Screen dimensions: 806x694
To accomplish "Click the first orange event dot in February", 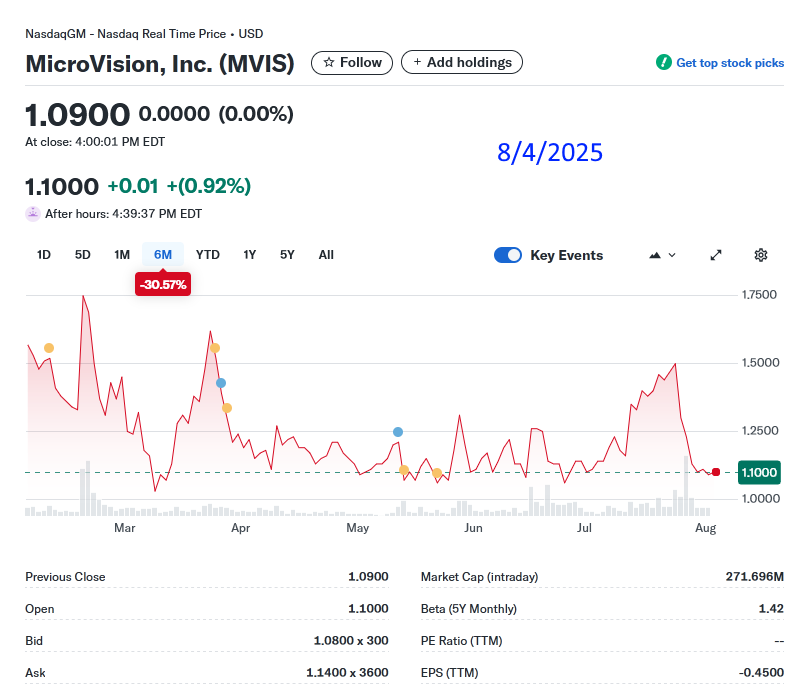I will pos(49,348).
